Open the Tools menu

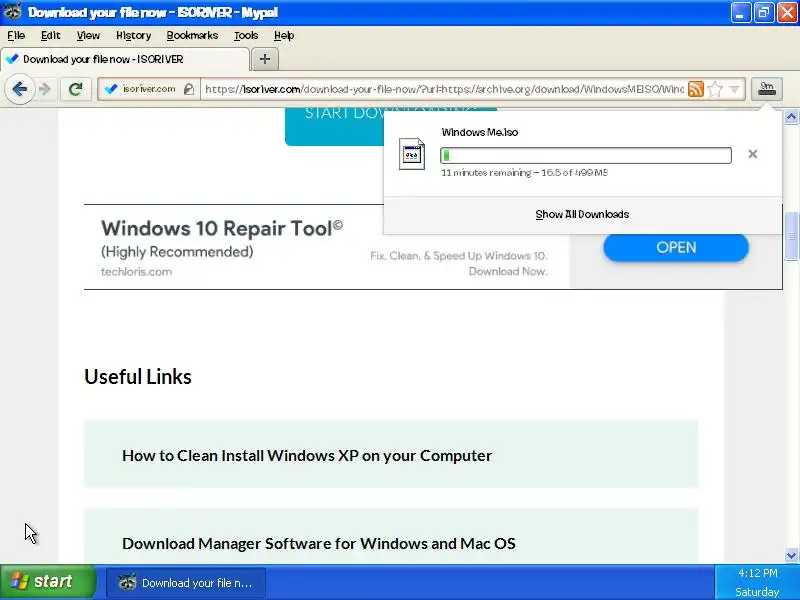246,35
